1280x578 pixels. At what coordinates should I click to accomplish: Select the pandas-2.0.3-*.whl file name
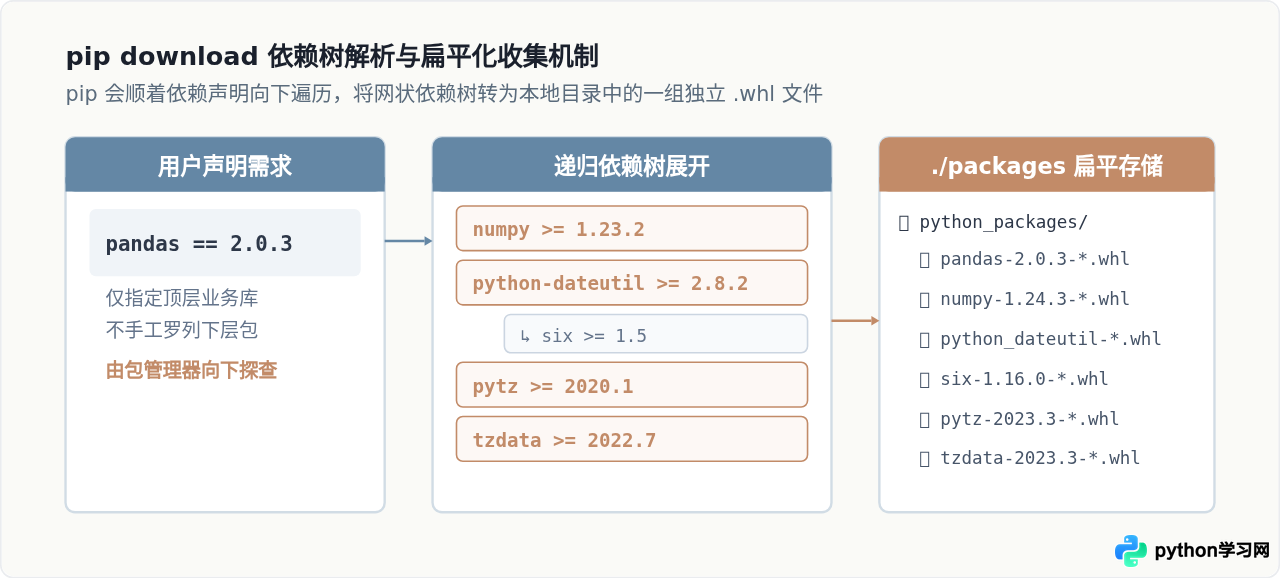(1035, 260)
